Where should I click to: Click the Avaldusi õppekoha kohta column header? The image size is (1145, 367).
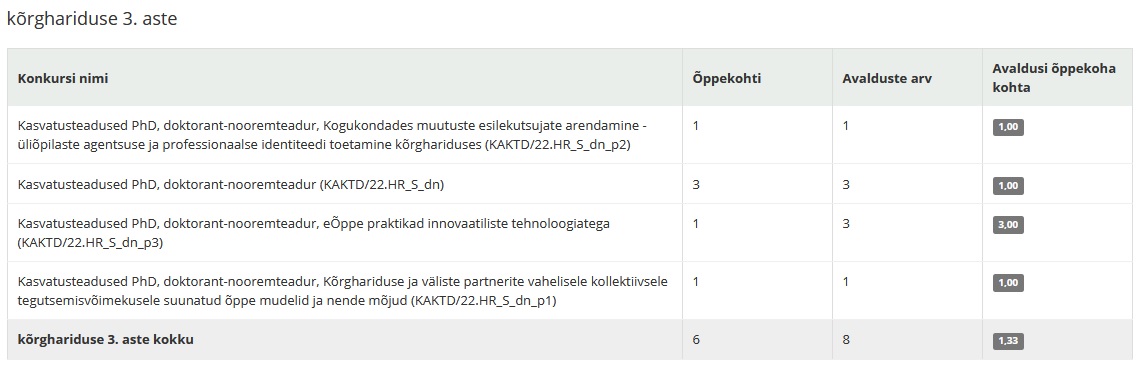click(1054, 77)
